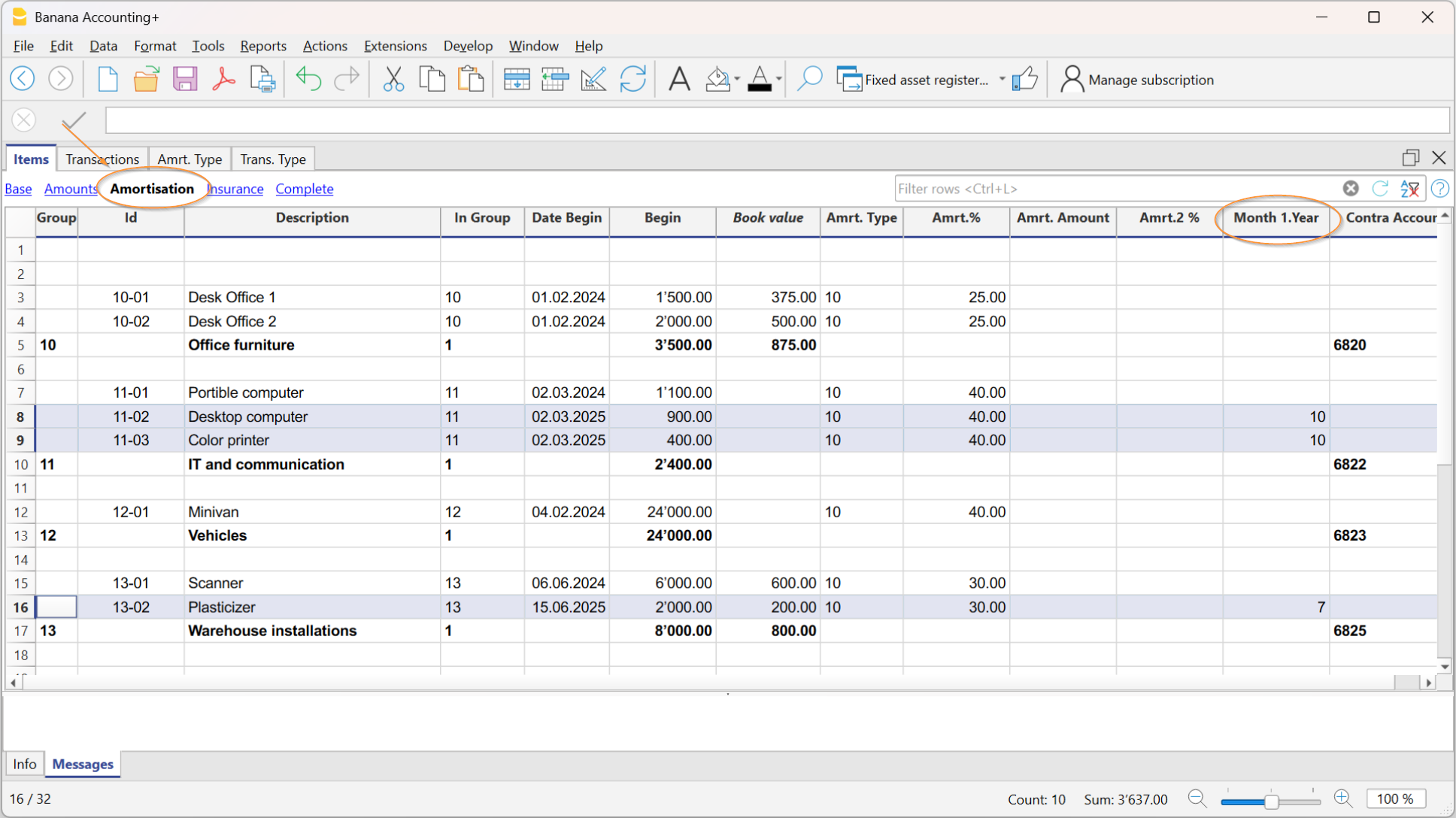This screenshot has height=818, width=1456.
Task: Click Manage subscription button
Action: (x=1137, y=79)
